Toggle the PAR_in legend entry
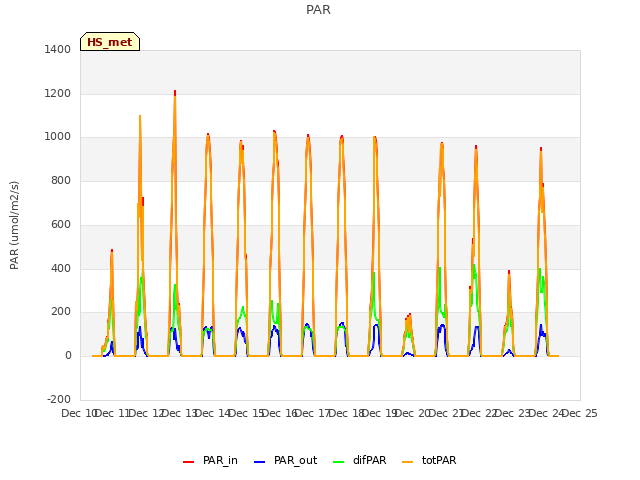 (211, 460)
